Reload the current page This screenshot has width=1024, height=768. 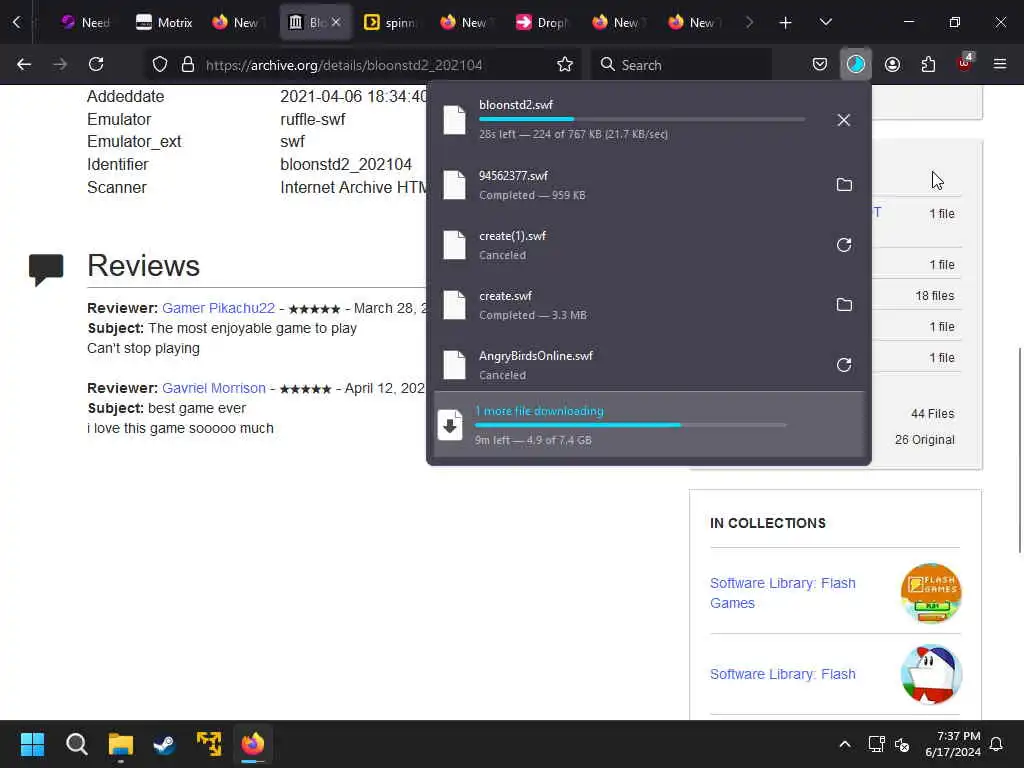(x=96, y=64)
